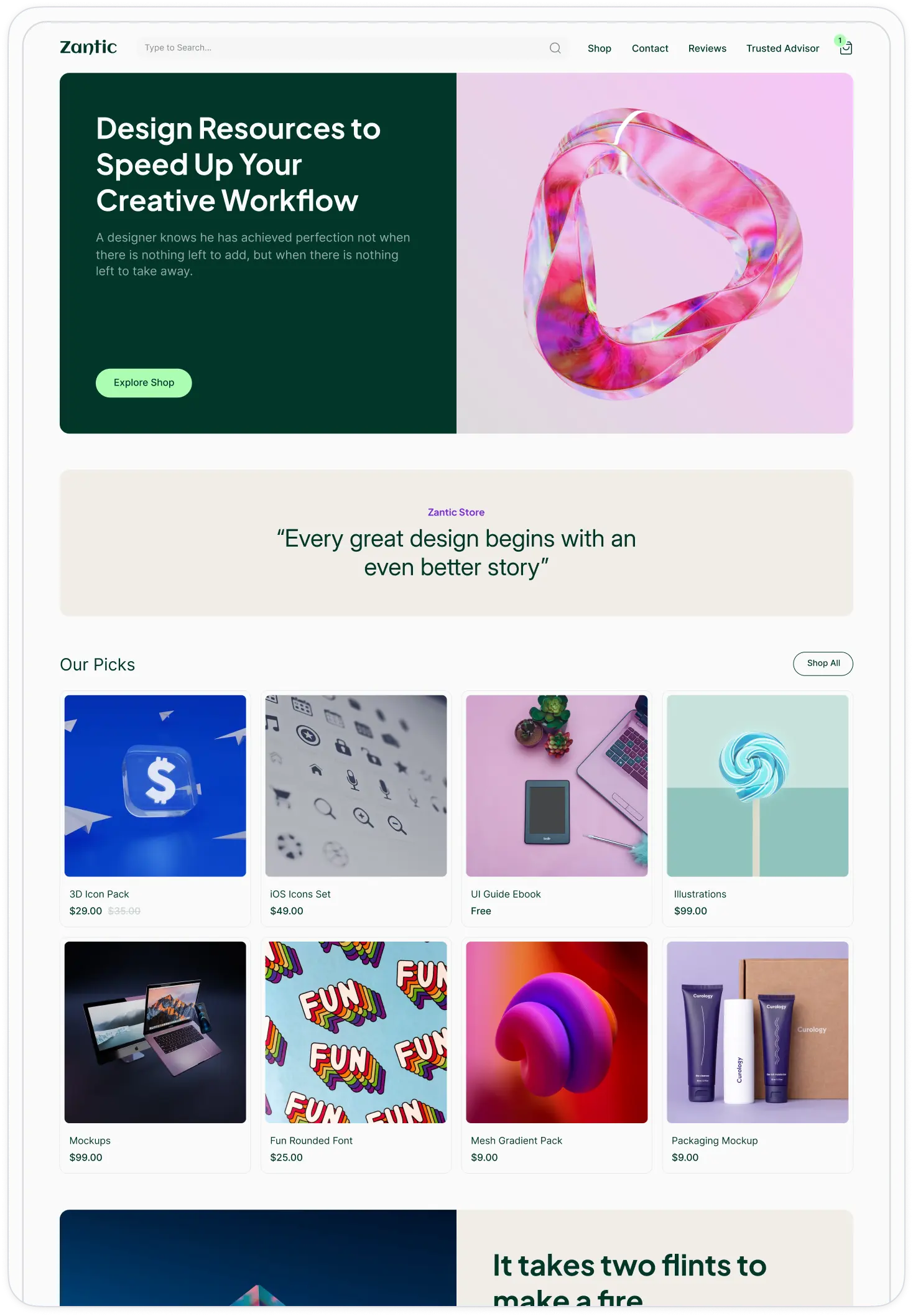Go to the Contact page
The width and height of the screenshot is (913, 1316).
[650, 49]
